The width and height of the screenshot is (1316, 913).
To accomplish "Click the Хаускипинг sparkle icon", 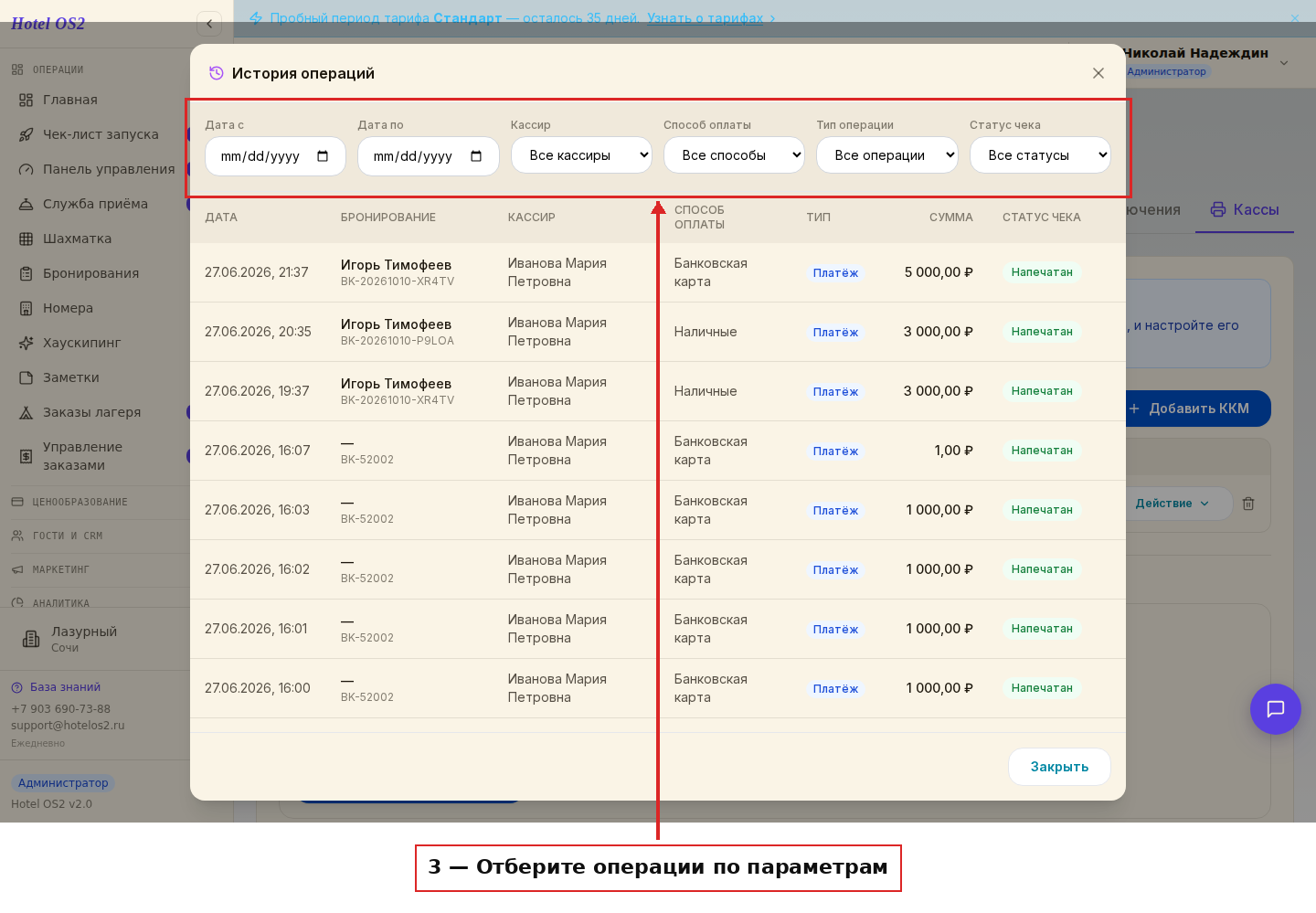I will (26, 343).
